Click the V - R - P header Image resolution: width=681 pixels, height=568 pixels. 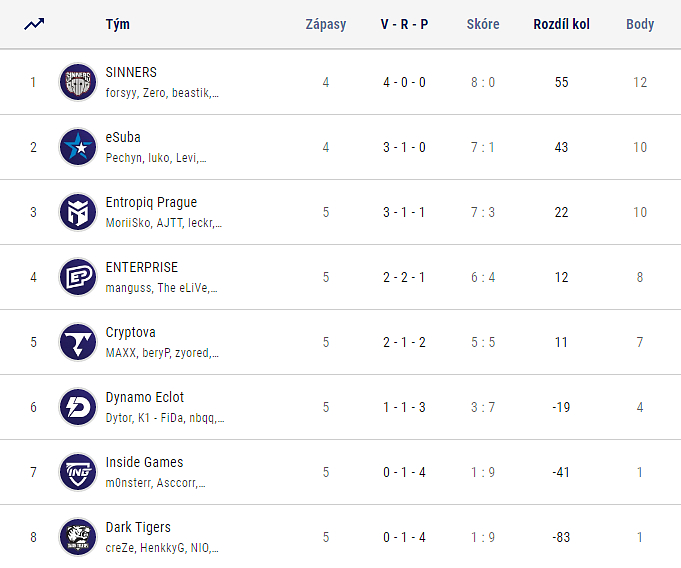pyautogui.click(x=404, y=24)
